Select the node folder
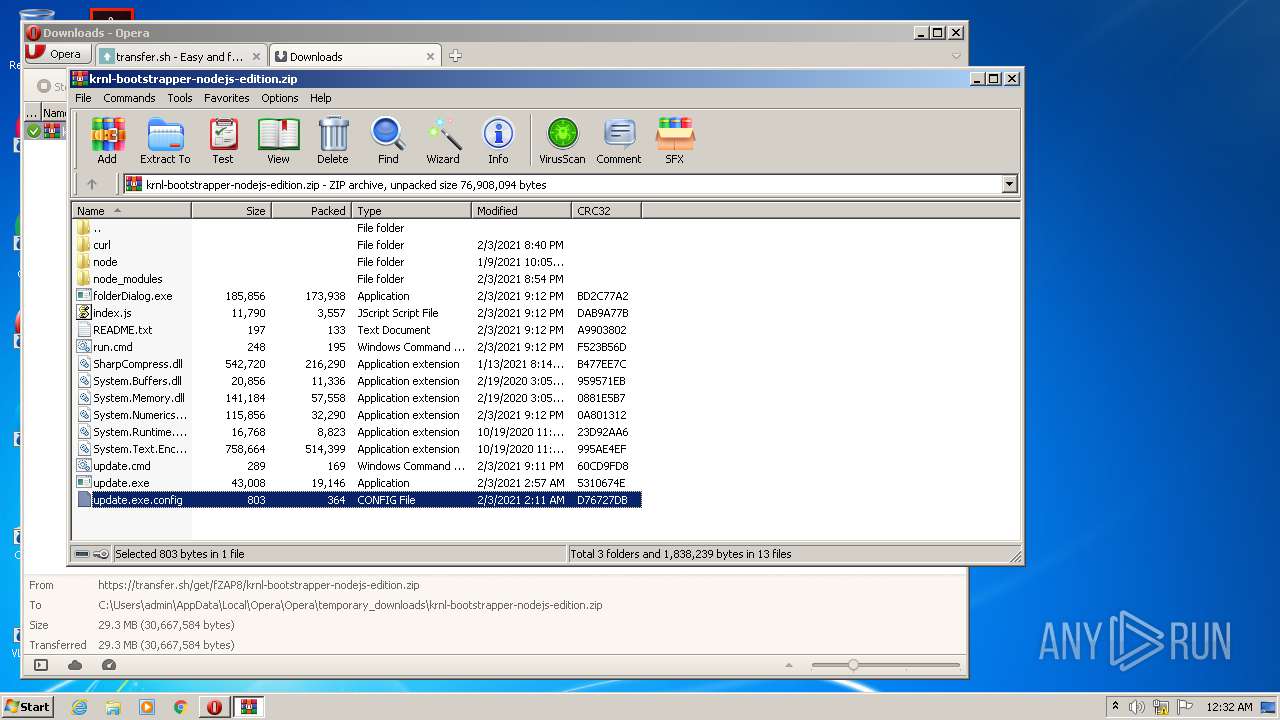The height and width of the screenshot is (720, 1280). pos(105,262)
